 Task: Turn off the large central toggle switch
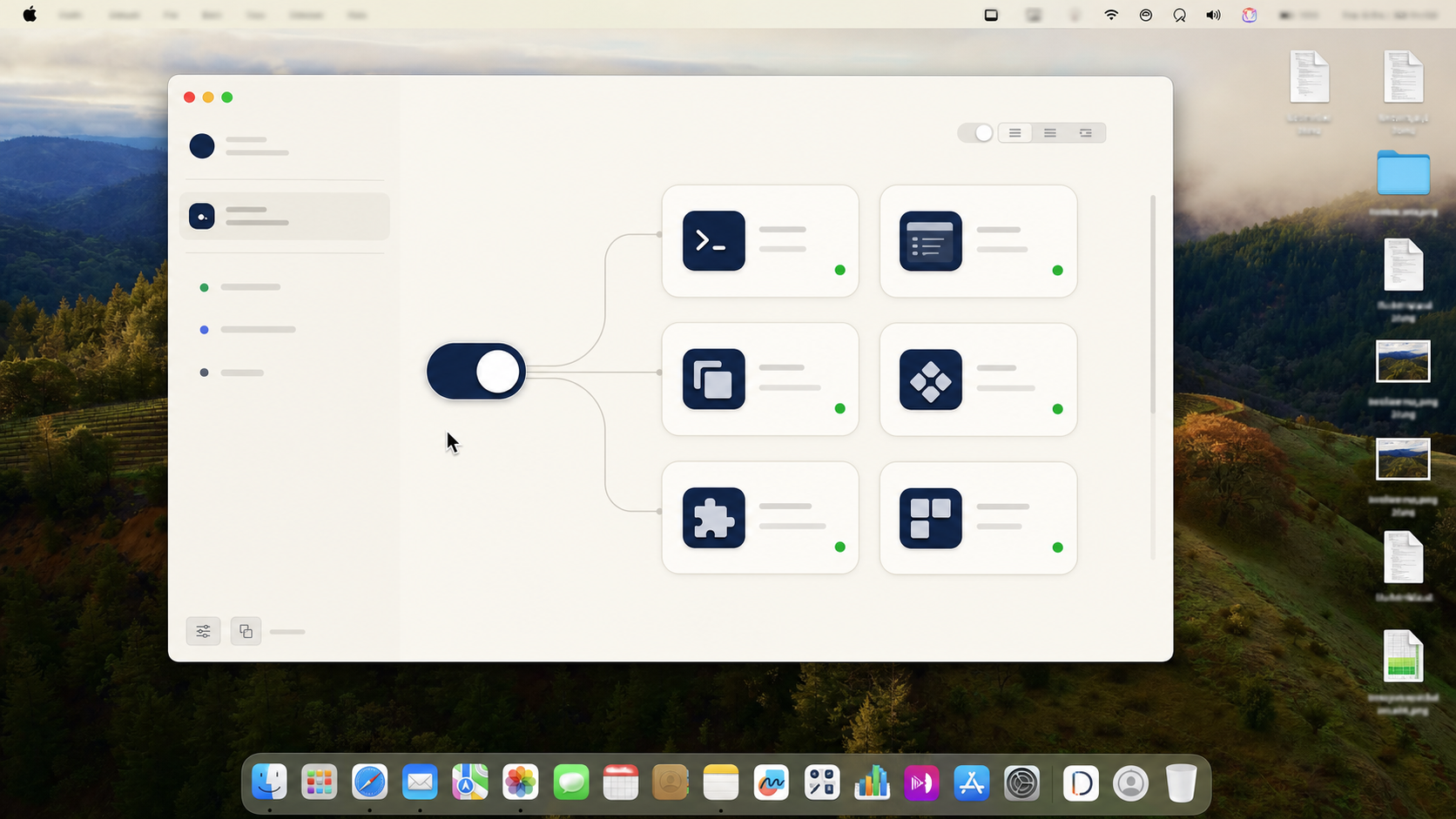pos(476,372)
